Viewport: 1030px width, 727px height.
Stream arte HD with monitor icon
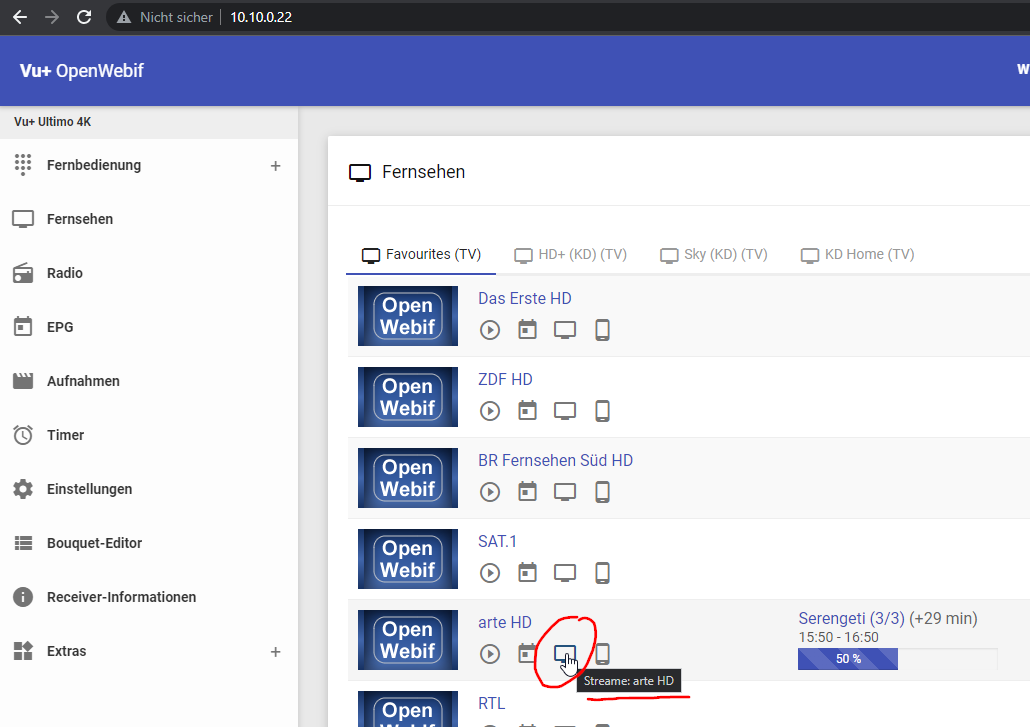pyautogui.click(x=565, y=654)
